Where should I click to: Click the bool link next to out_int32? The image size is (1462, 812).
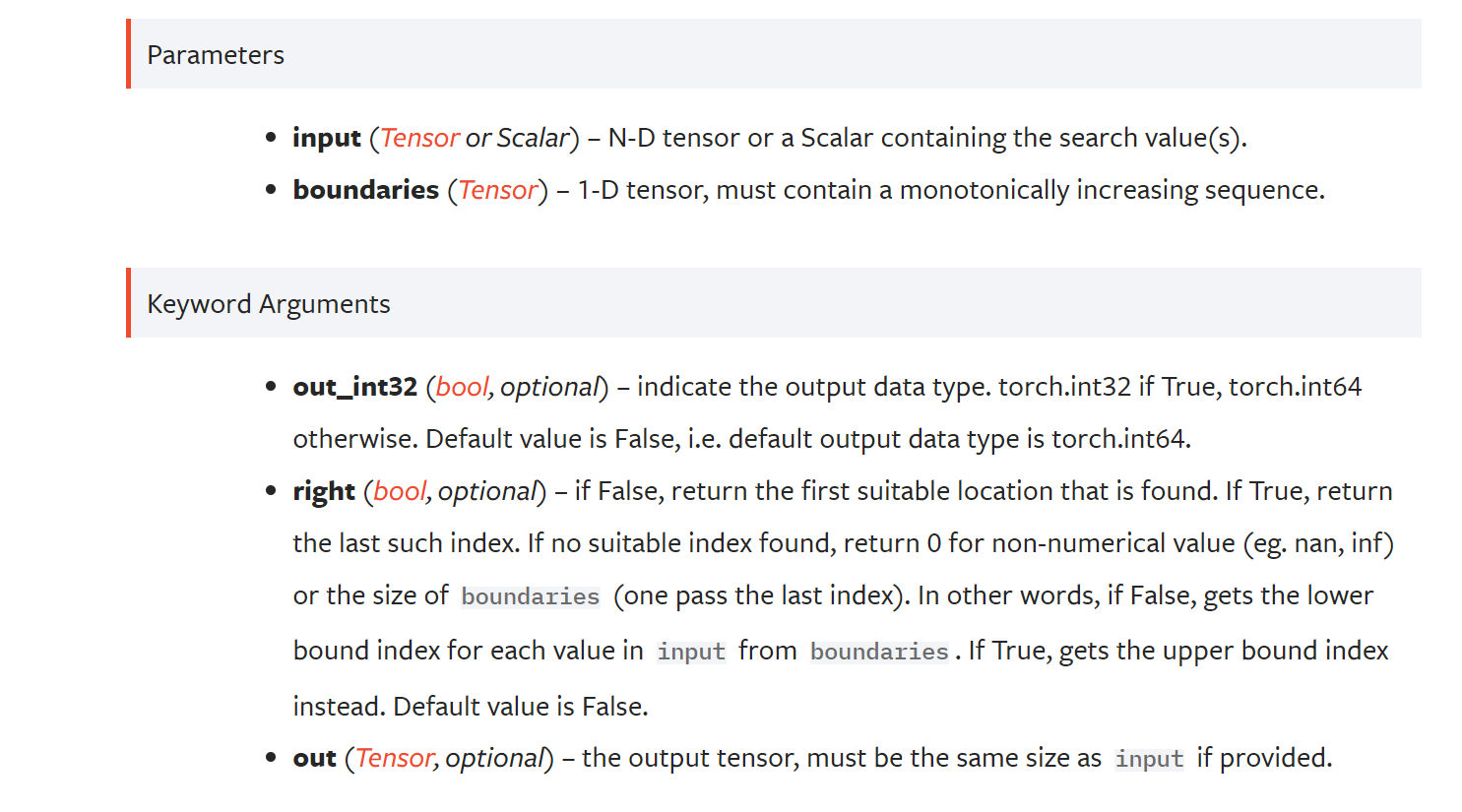462,387
